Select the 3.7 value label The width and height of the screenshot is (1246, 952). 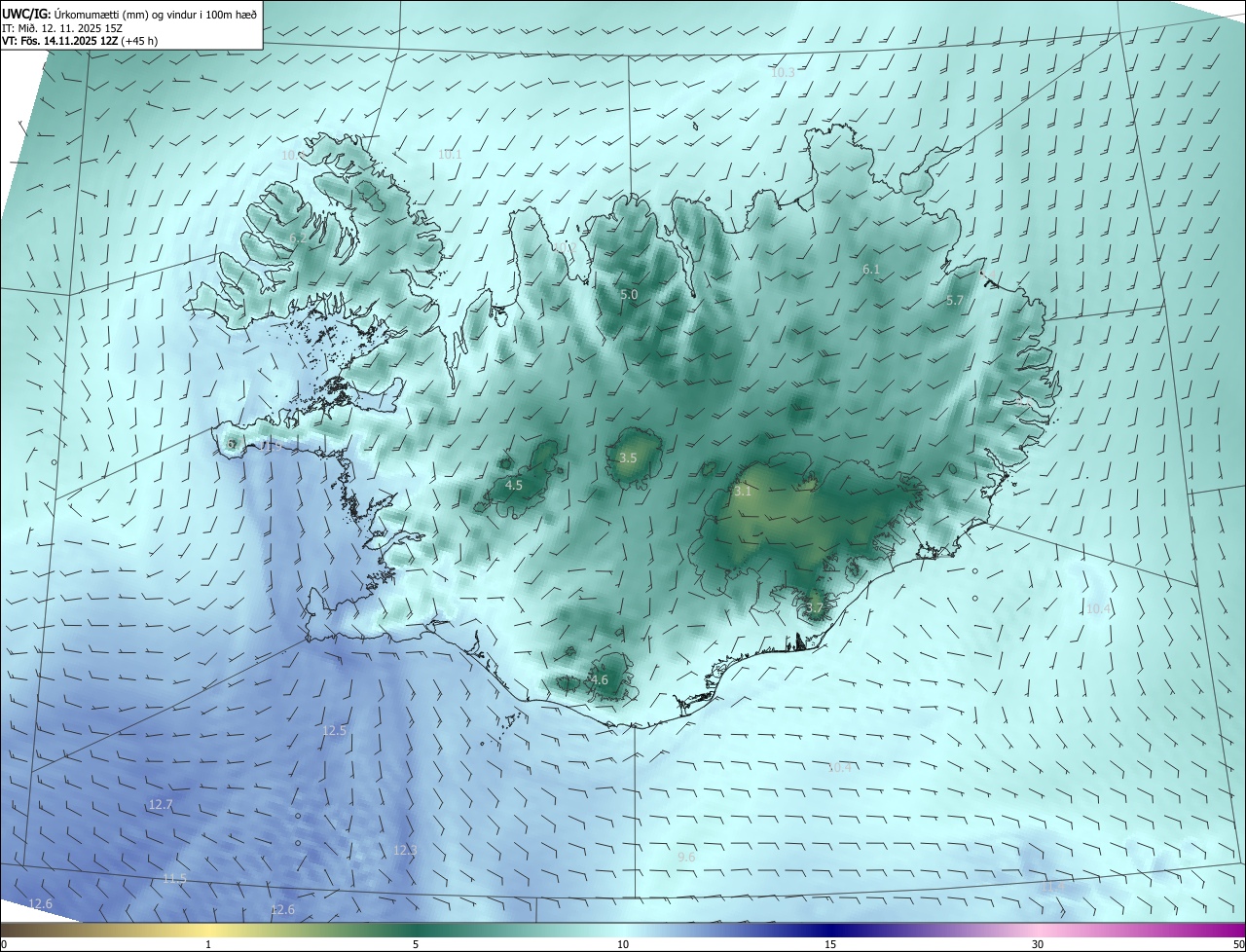pyautogui.click(x=815, y=608)
